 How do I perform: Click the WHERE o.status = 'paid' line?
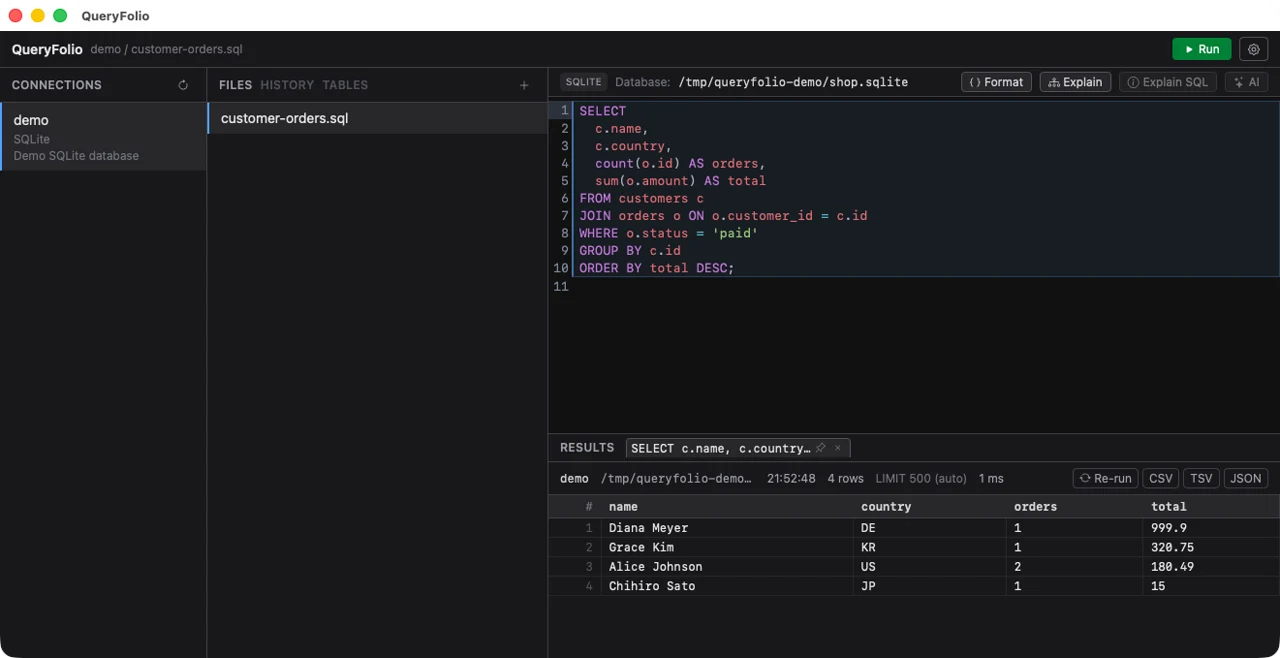(668, 233)
